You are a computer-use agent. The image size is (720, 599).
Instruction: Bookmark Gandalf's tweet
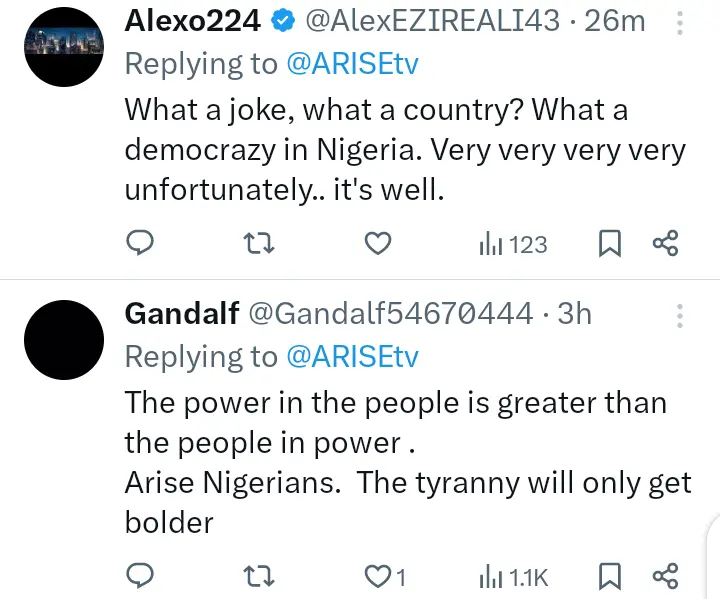coord(609,575)
